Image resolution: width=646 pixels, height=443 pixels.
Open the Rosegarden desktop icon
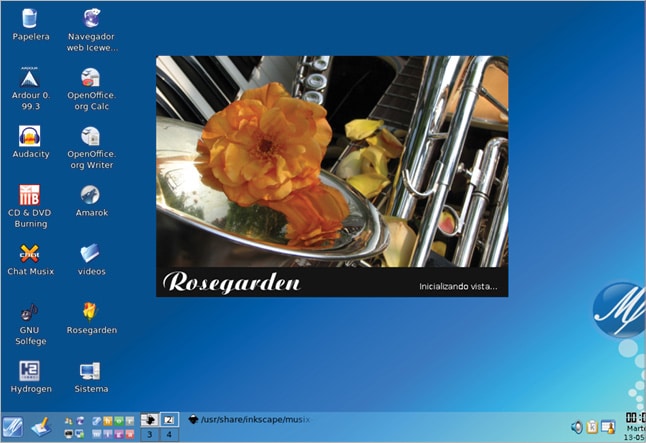[91, 318]
